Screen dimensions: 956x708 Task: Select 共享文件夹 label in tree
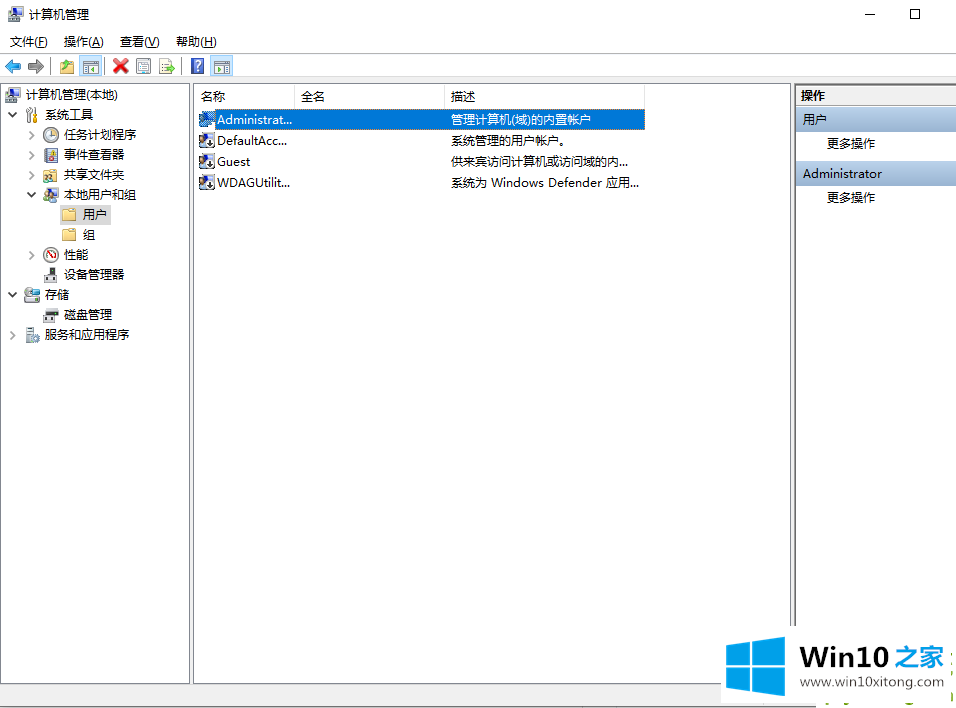tap(94, 175)
